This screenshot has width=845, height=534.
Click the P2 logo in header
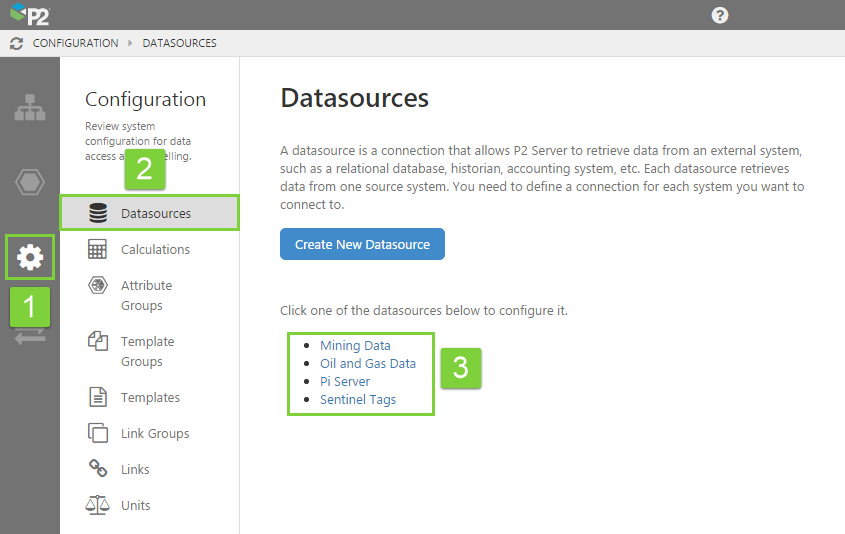coord(30,15)
